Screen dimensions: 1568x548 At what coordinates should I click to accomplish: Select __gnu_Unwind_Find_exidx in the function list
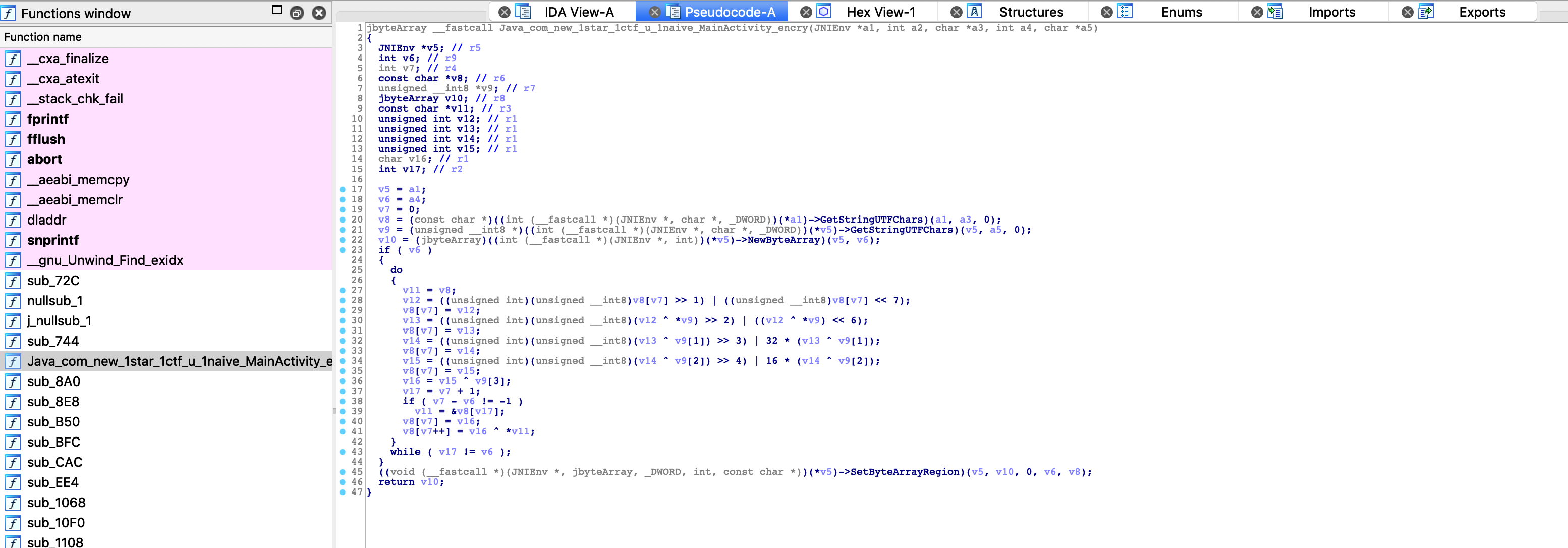point(165,260)
